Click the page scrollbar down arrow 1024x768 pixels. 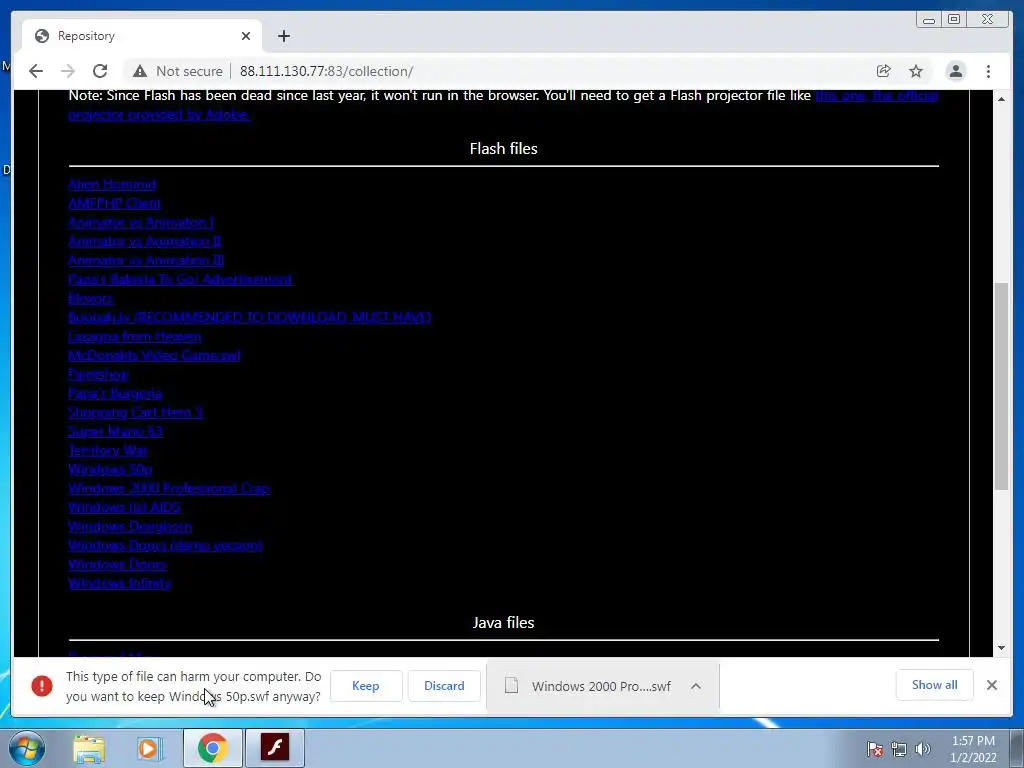pyautogui.click(x=1001, y=648)
